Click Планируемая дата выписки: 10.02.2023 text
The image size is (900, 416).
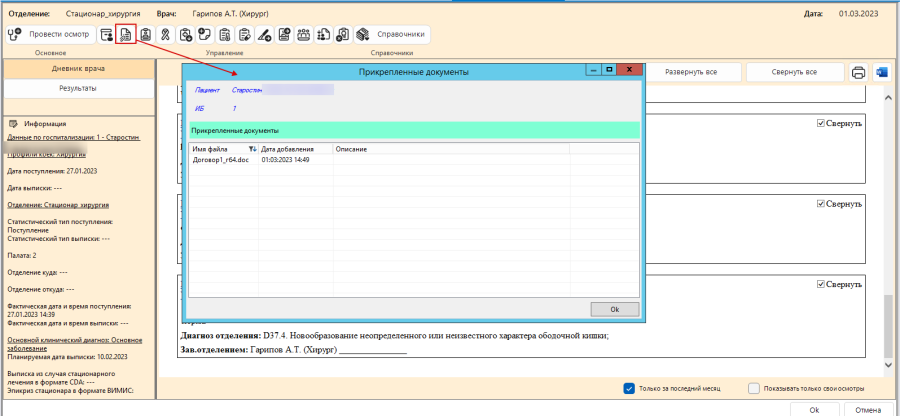67,356
